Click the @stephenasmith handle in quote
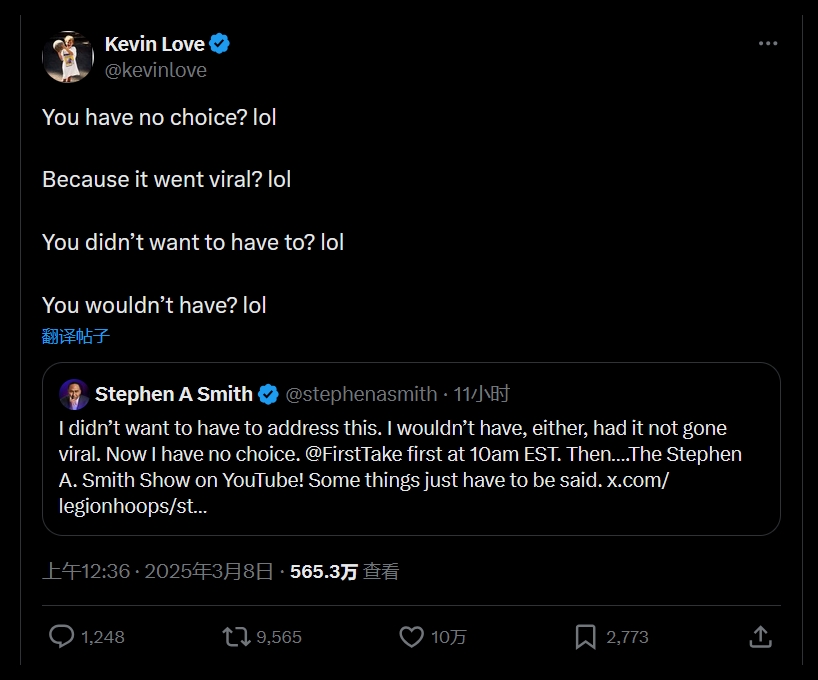 tap(361, 394)
